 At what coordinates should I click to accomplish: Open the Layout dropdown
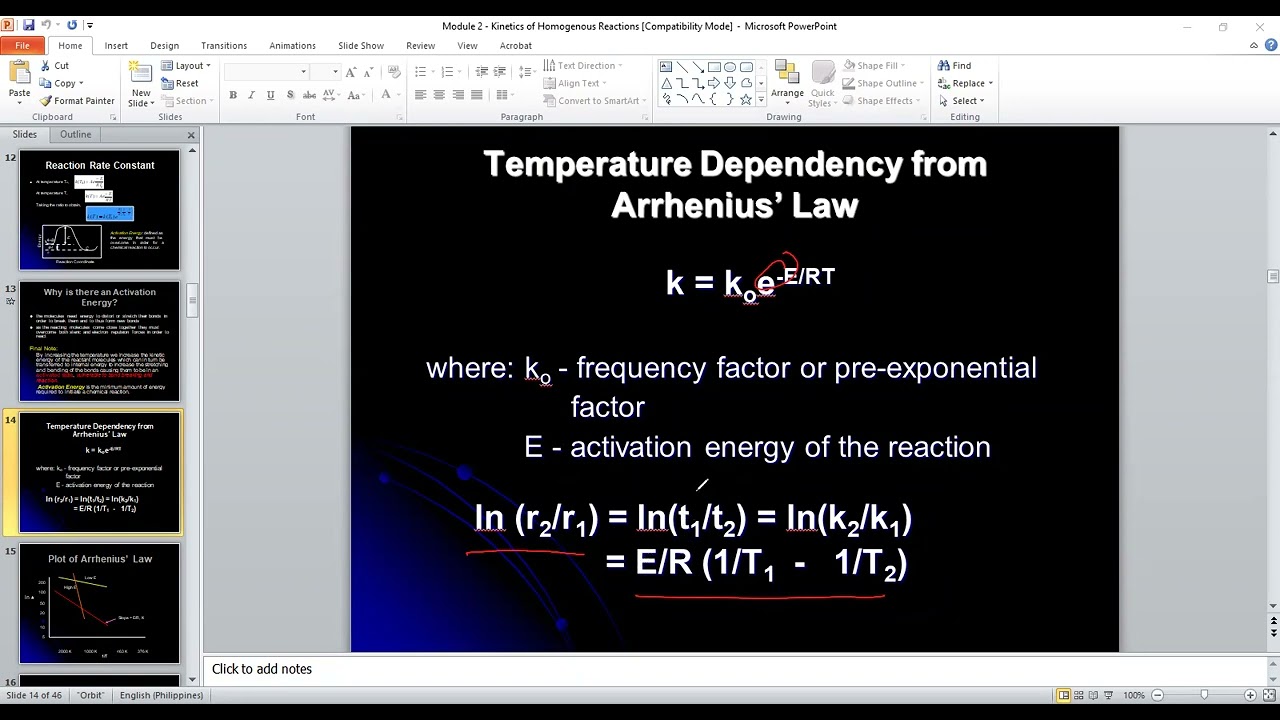tap(186, 65)
